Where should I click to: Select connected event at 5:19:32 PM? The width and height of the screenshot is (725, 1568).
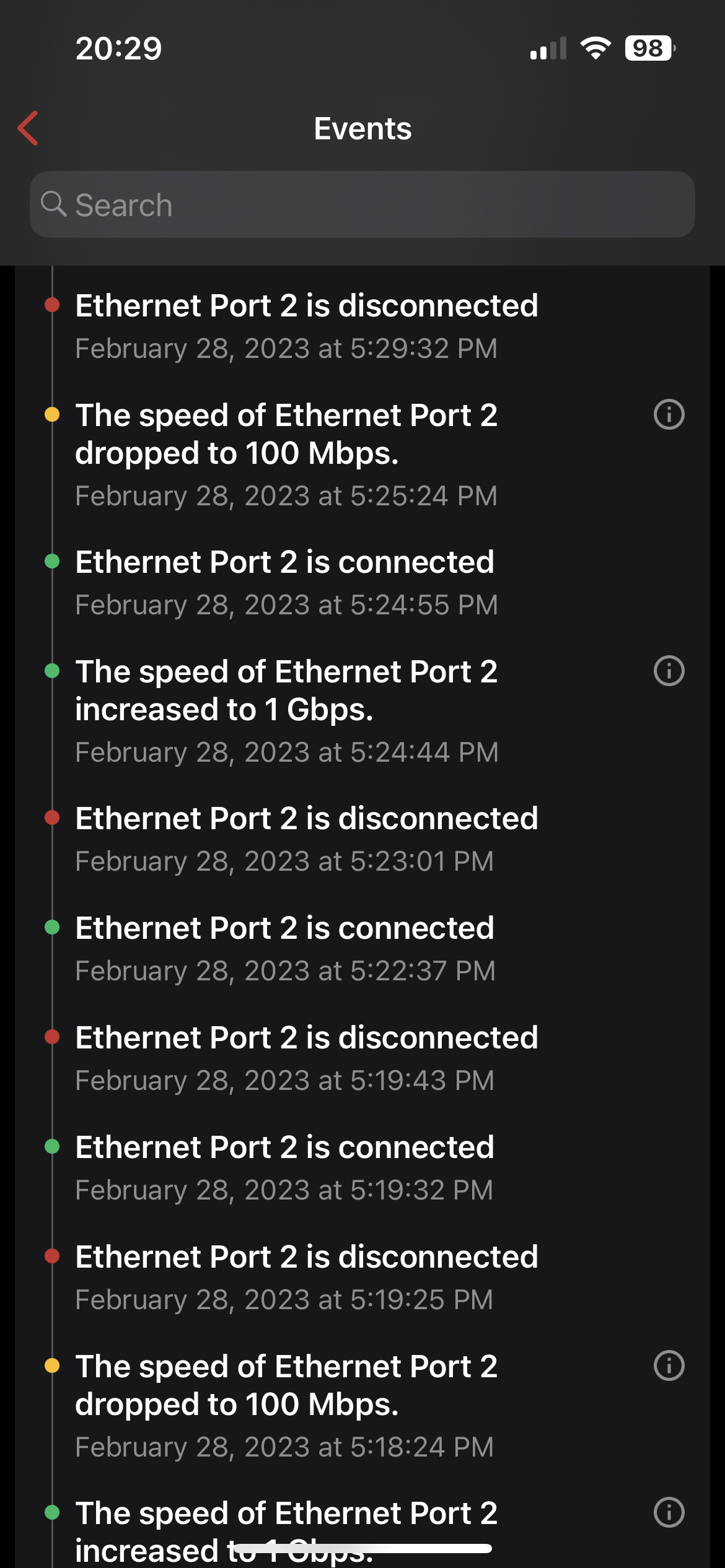coord(285,1167)
